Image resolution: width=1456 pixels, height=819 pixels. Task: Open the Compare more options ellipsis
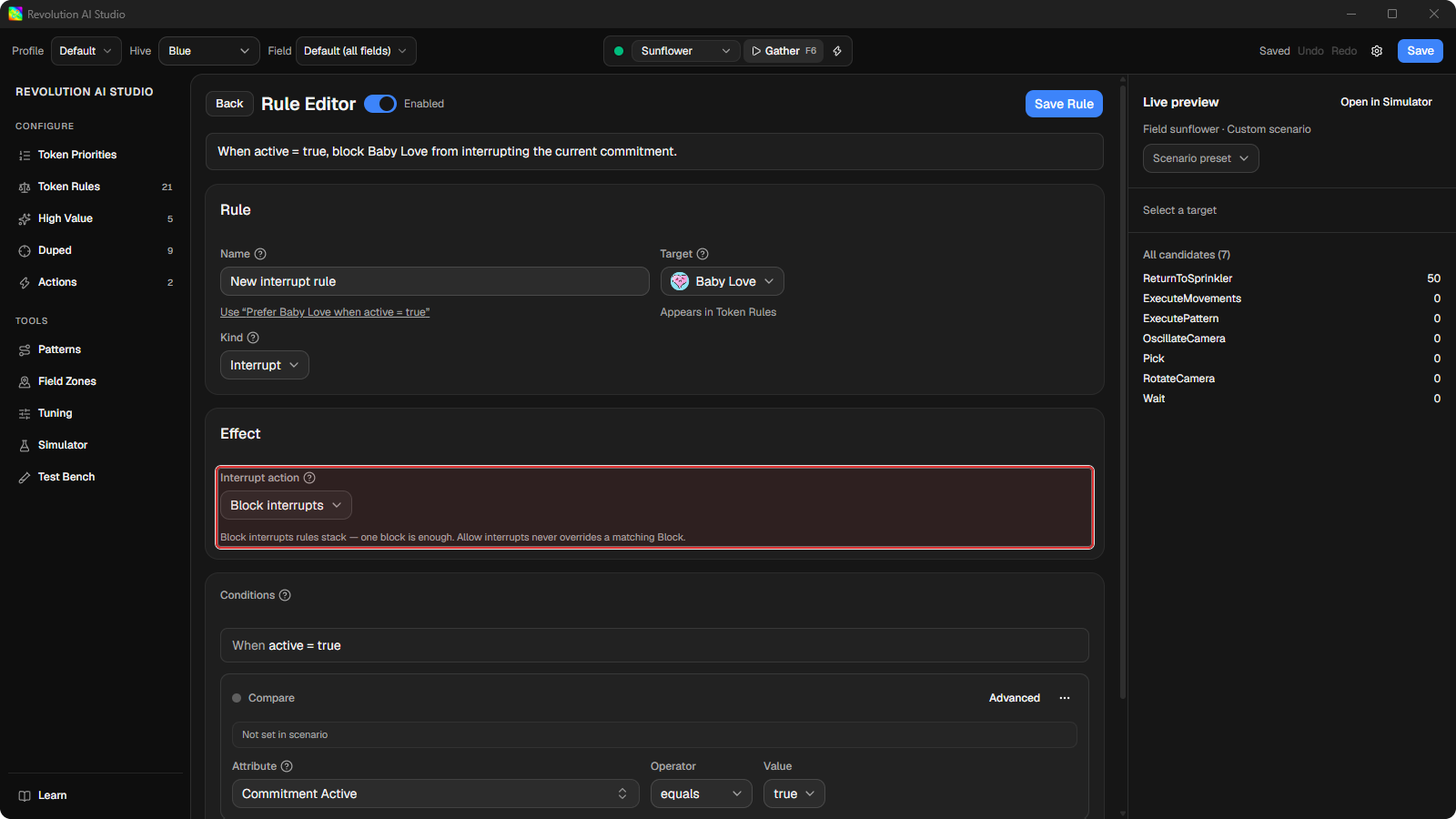pyautogui.click(x=1065, y=698)
